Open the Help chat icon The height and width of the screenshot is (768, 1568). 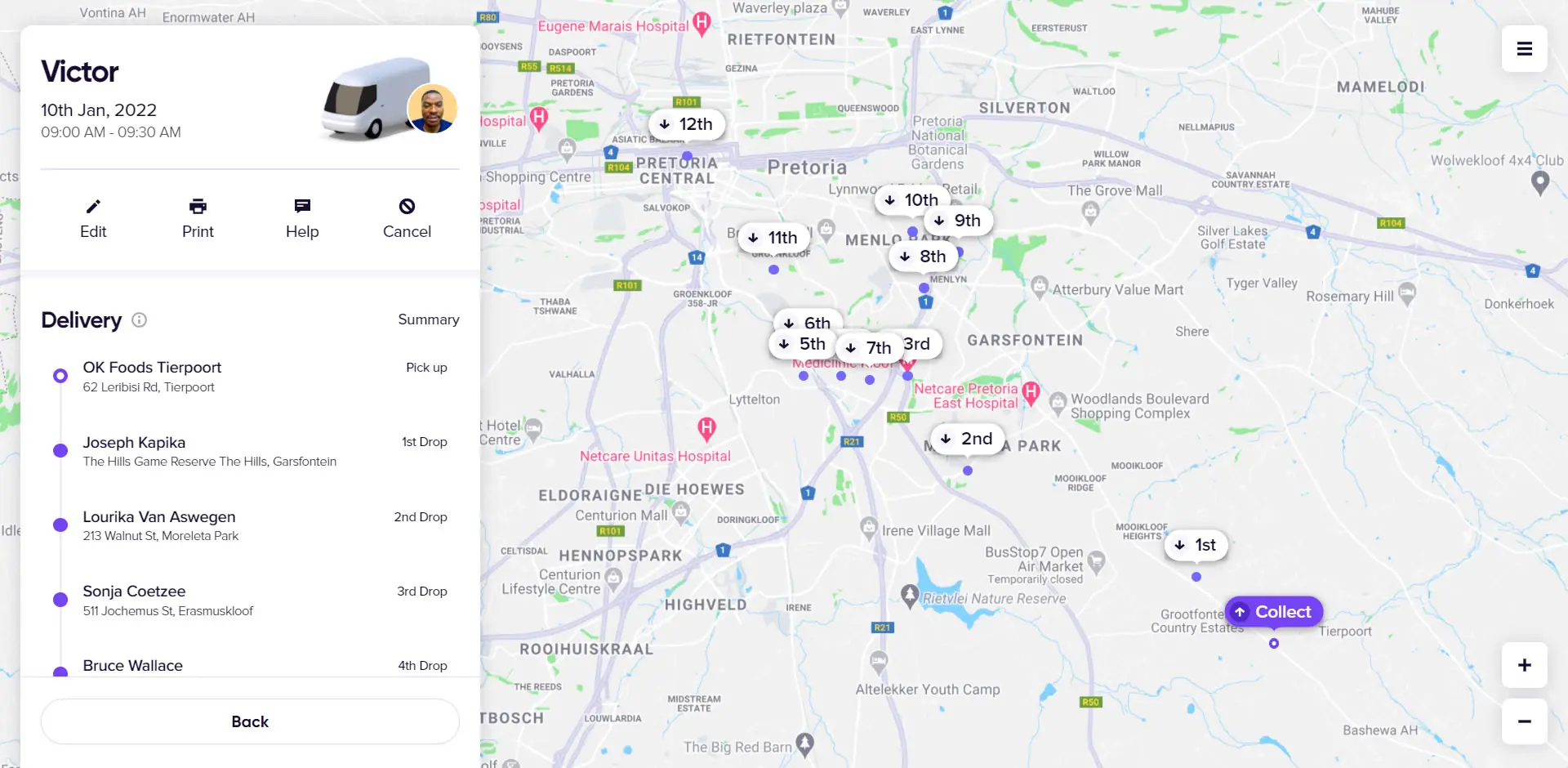[302, 206]
